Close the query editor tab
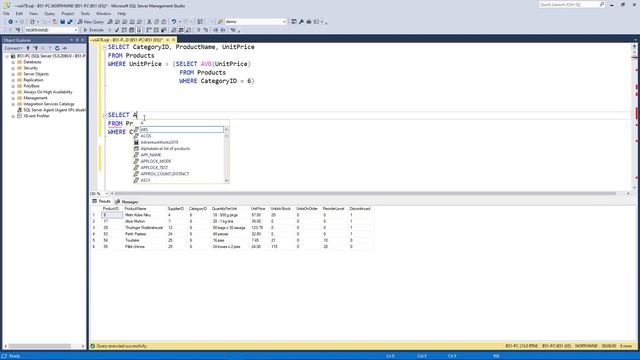640x360 pixels. 173,40
